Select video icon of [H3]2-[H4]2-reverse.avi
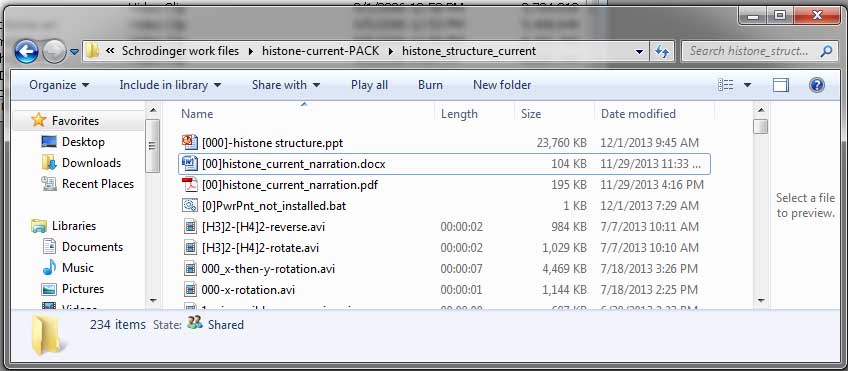The width and height of the screenshot is (848, 371). pos(190,227)
